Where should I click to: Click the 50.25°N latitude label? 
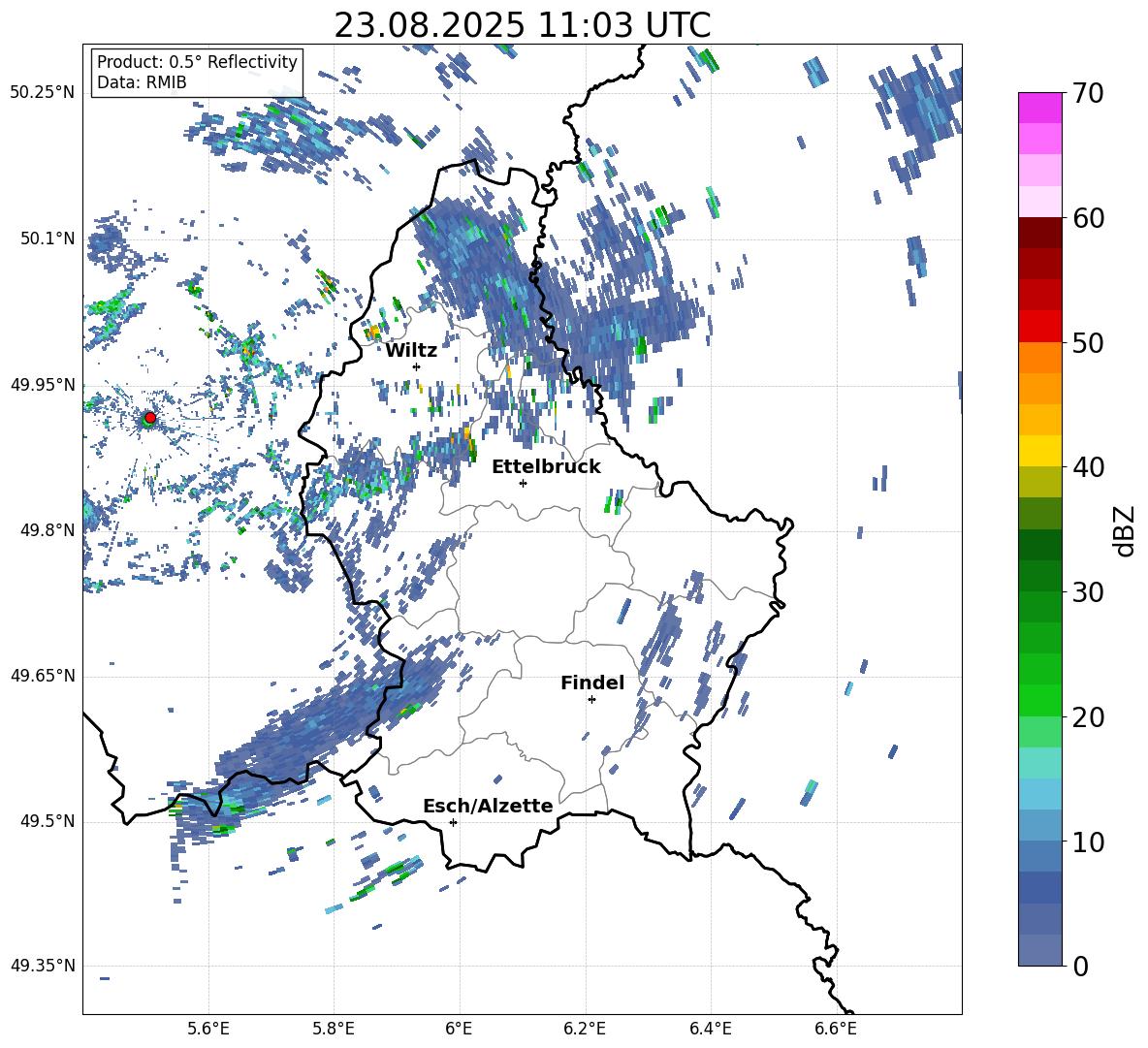[x=43, y=93]
